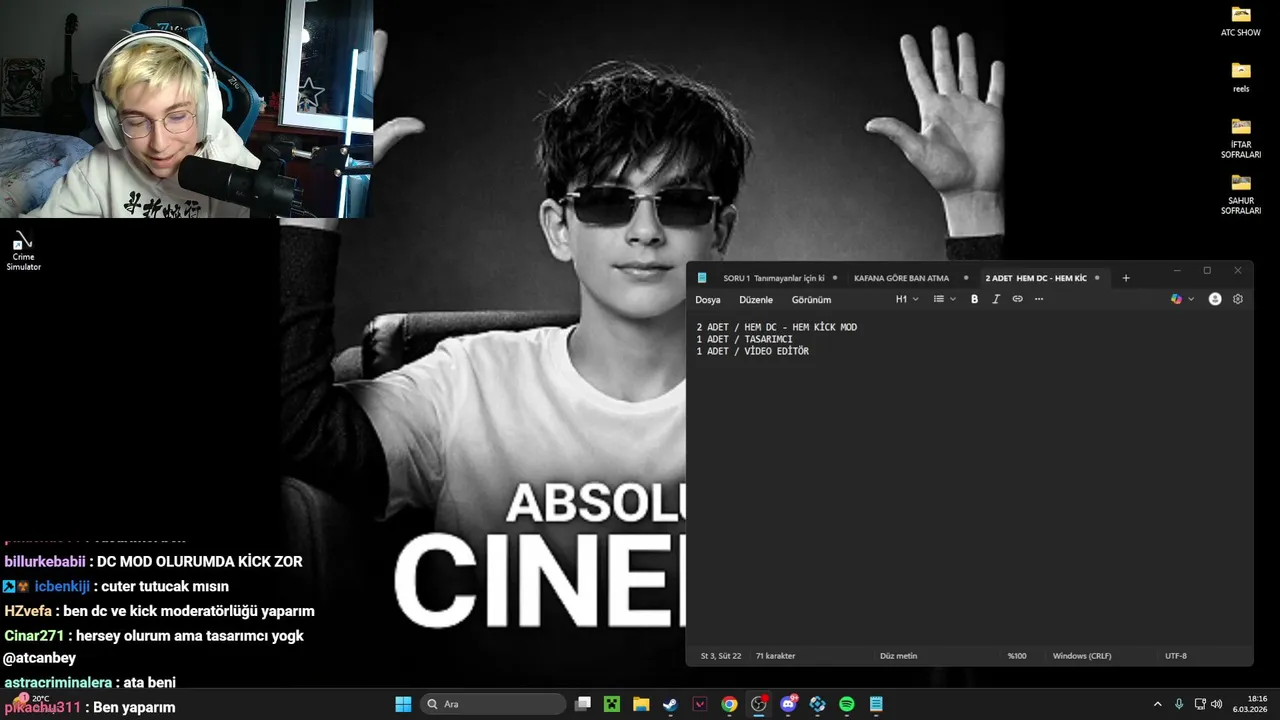1280x720 pixels.
Task: Toggle italic formatting in Notepad
Action: pos(996,299)
